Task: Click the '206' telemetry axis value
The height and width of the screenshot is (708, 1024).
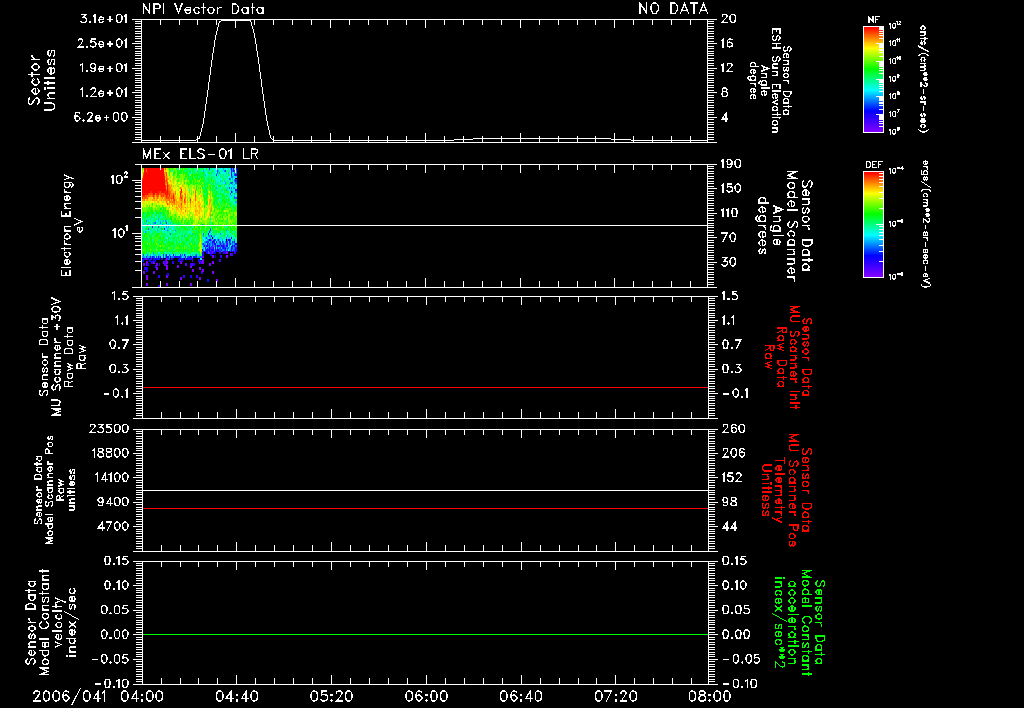Action: [733, 453]
